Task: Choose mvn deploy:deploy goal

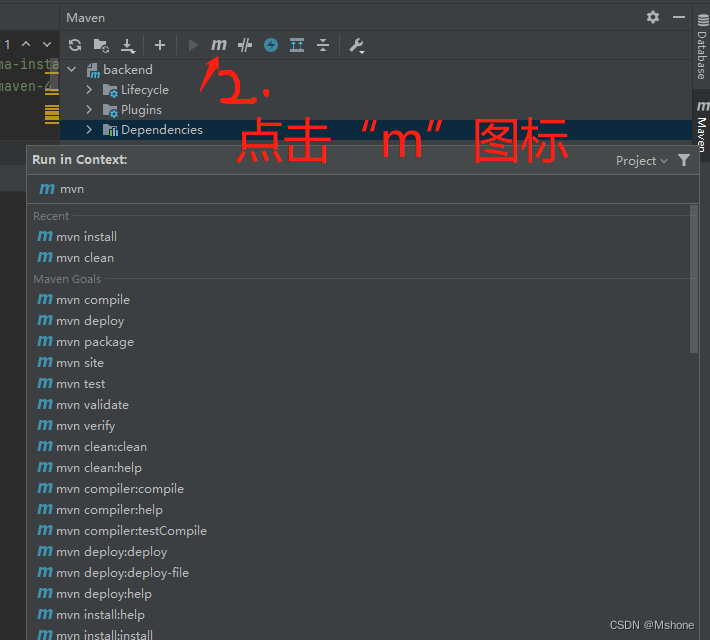Action: tap(102, 552)
